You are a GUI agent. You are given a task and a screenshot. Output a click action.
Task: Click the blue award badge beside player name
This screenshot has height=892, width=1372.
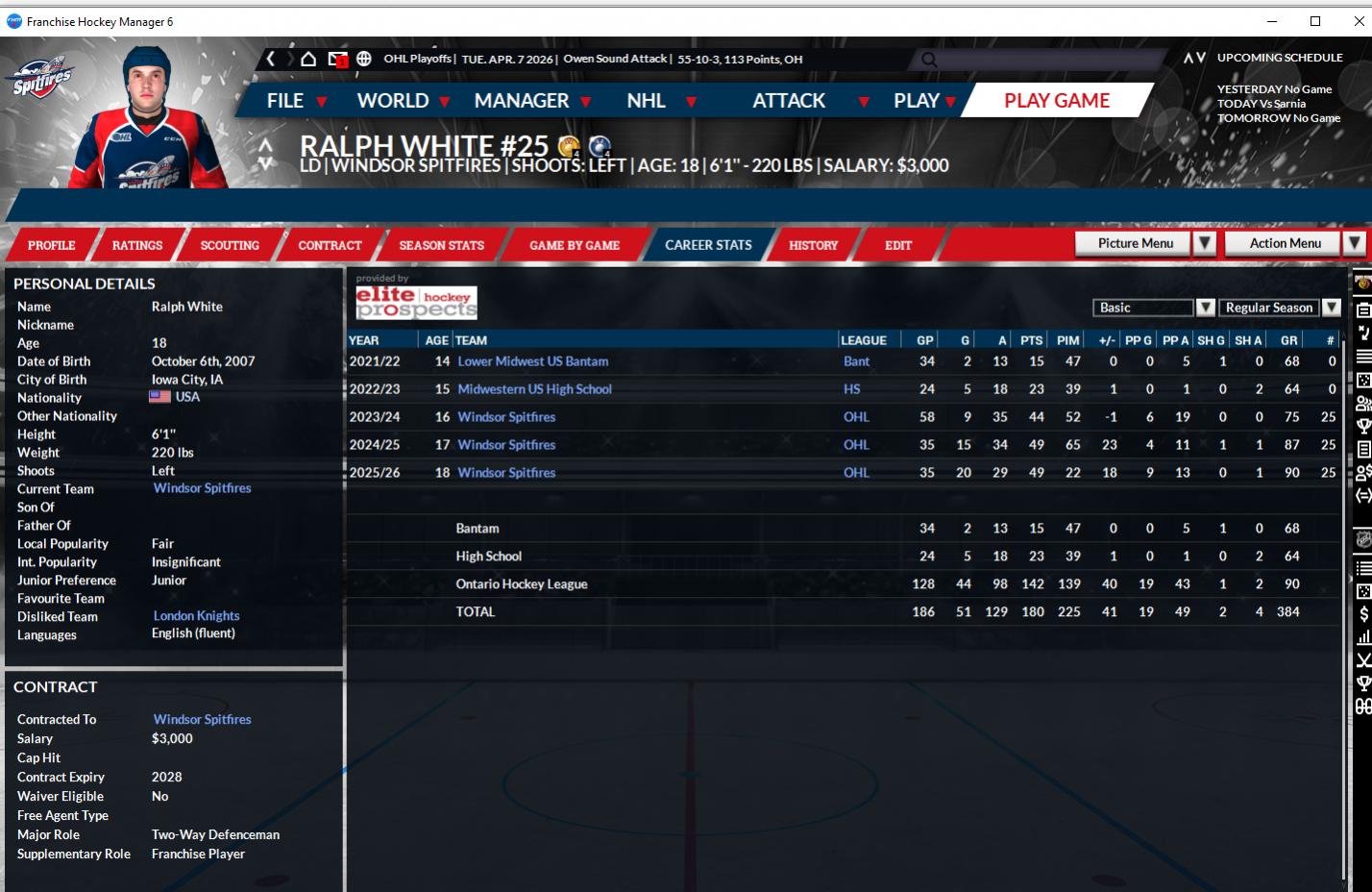click(600, 146)
